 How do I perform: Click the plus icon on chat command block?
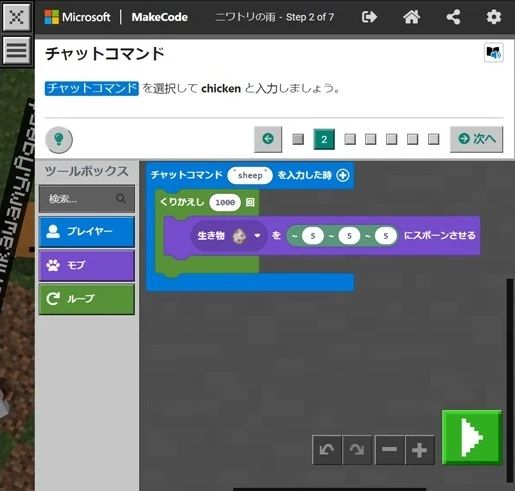tap(343, 175)
